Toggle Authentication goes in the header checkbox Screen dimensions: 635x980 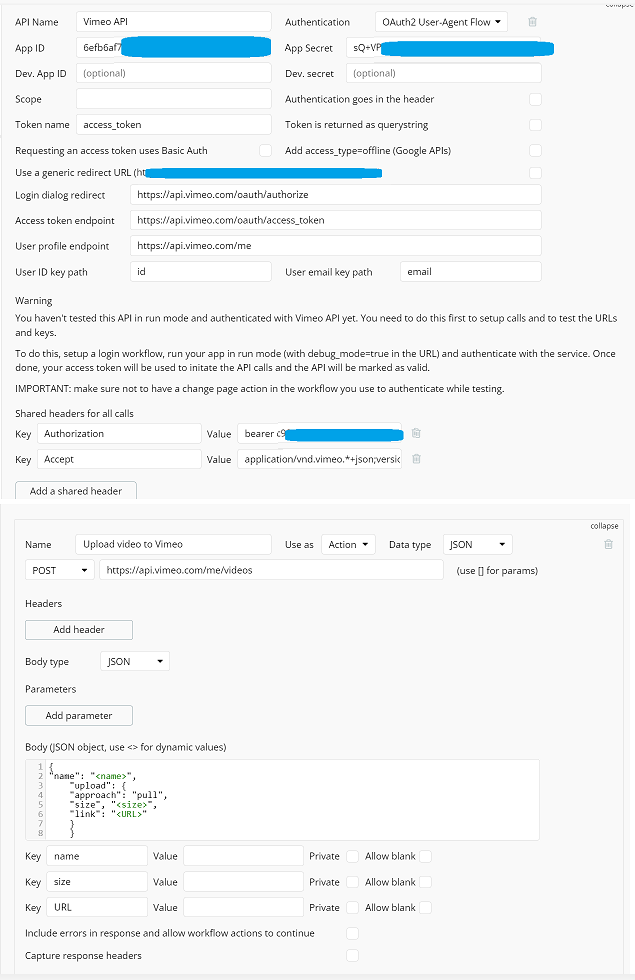[x=535, y=99]
